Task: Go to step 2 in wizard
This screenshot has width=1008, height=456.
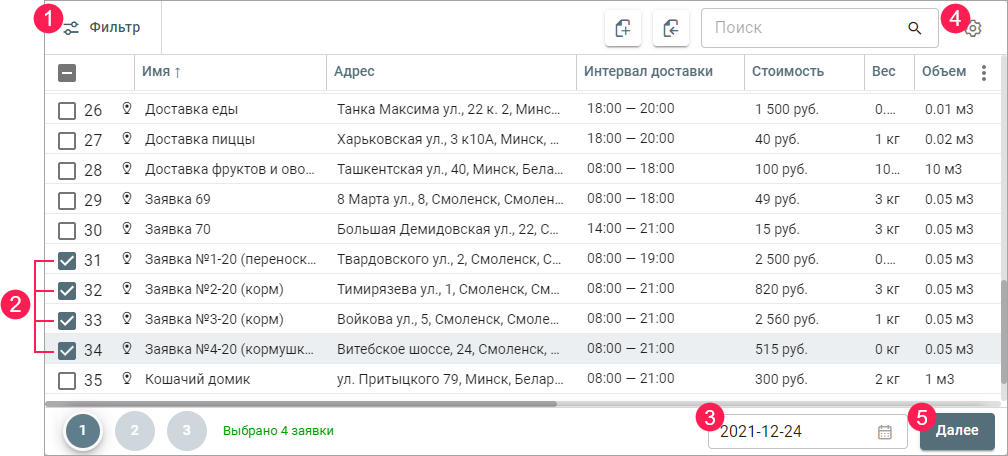Action: (x=135, y=431)
